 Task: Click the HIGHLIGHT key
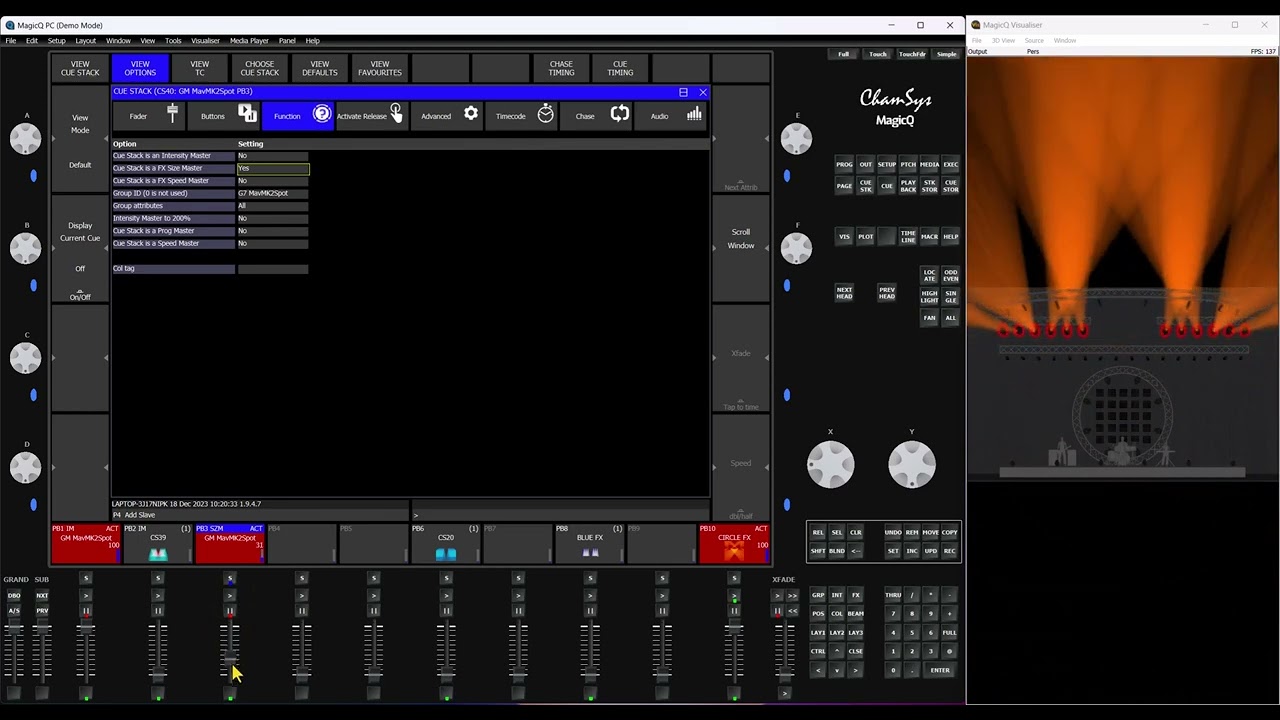coord(929,296)
